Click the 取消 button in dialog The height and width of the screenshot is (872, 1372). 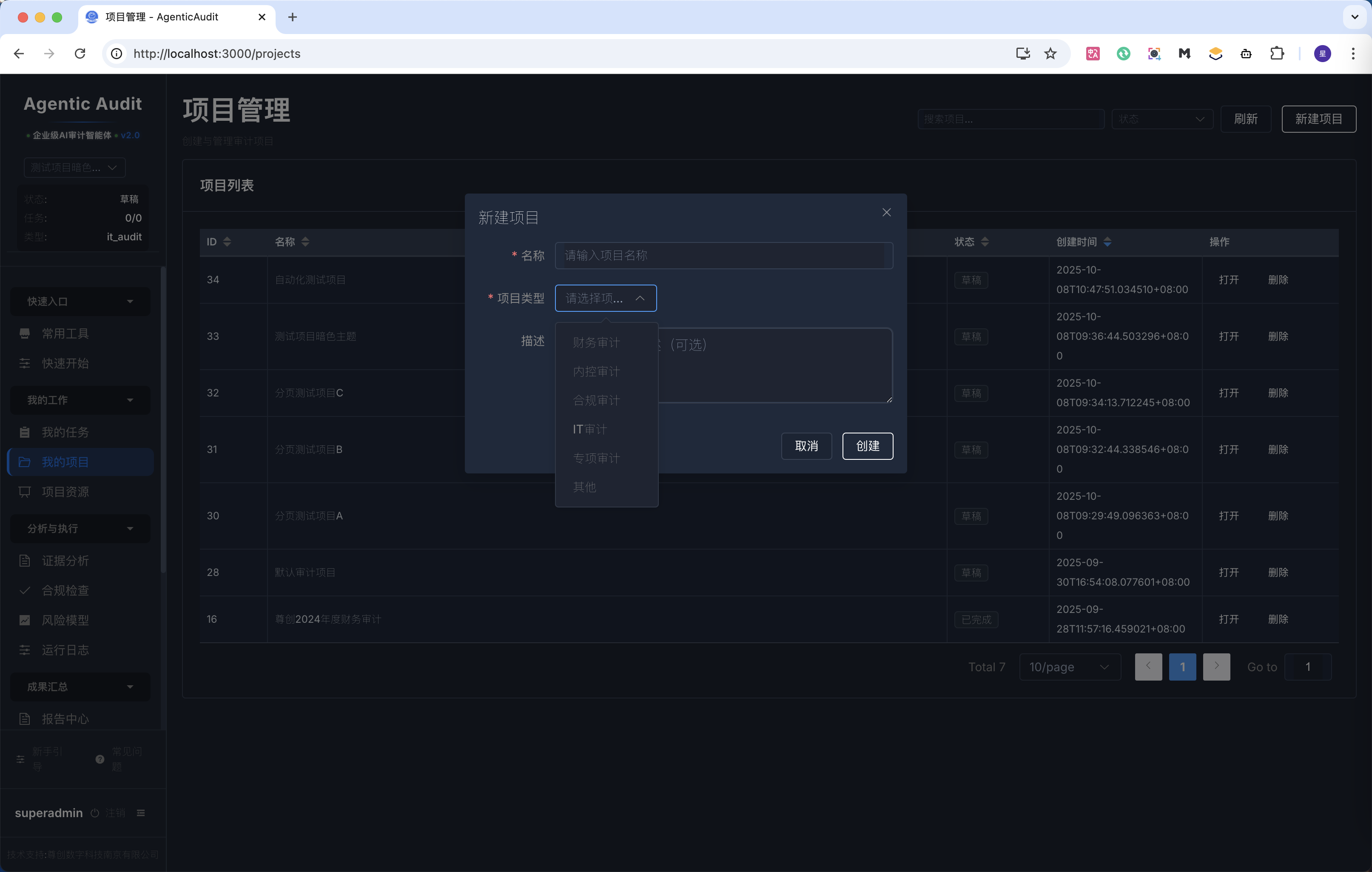coord(806,446)
